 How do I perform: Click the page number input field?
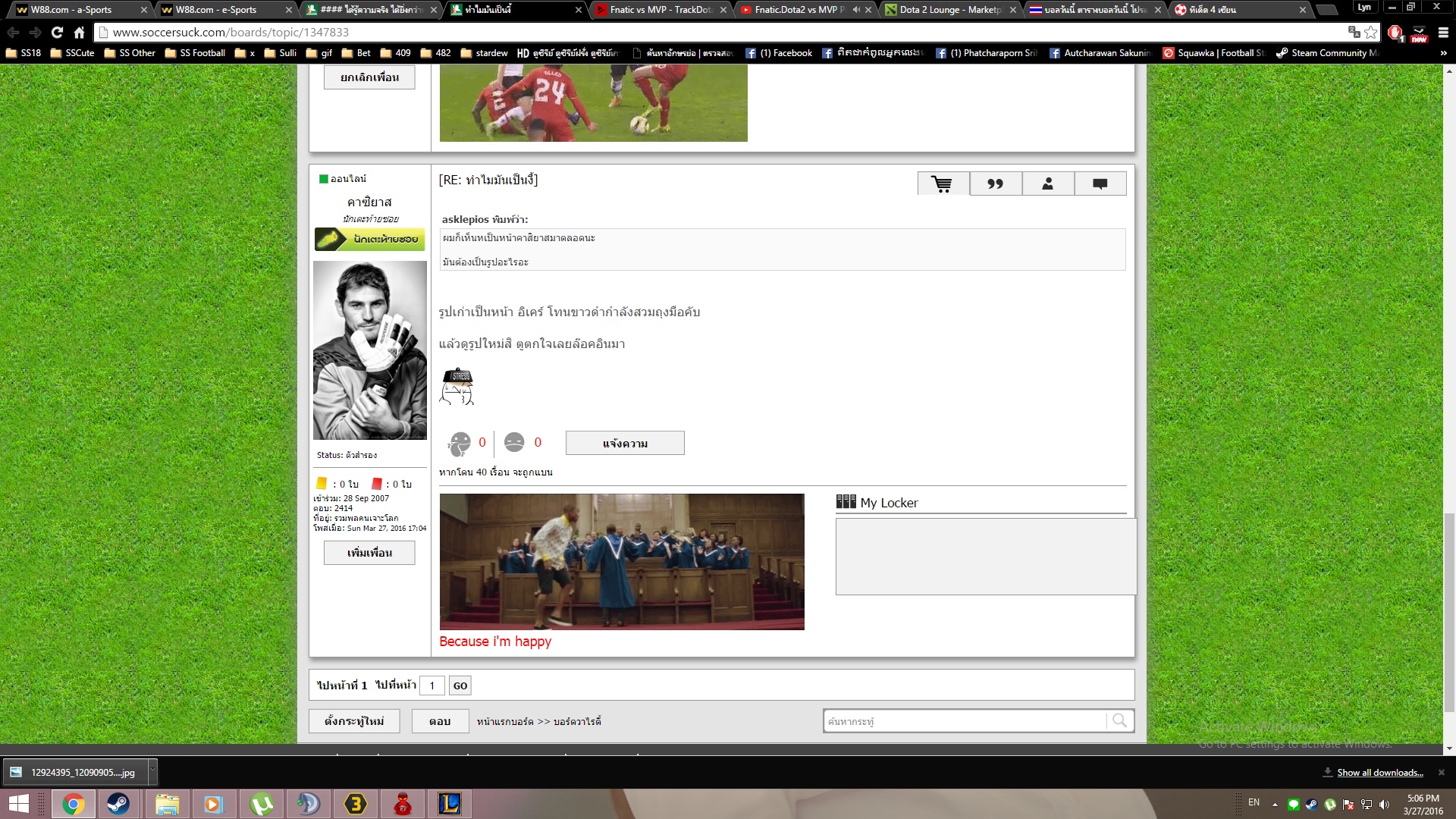coord(432,686)
